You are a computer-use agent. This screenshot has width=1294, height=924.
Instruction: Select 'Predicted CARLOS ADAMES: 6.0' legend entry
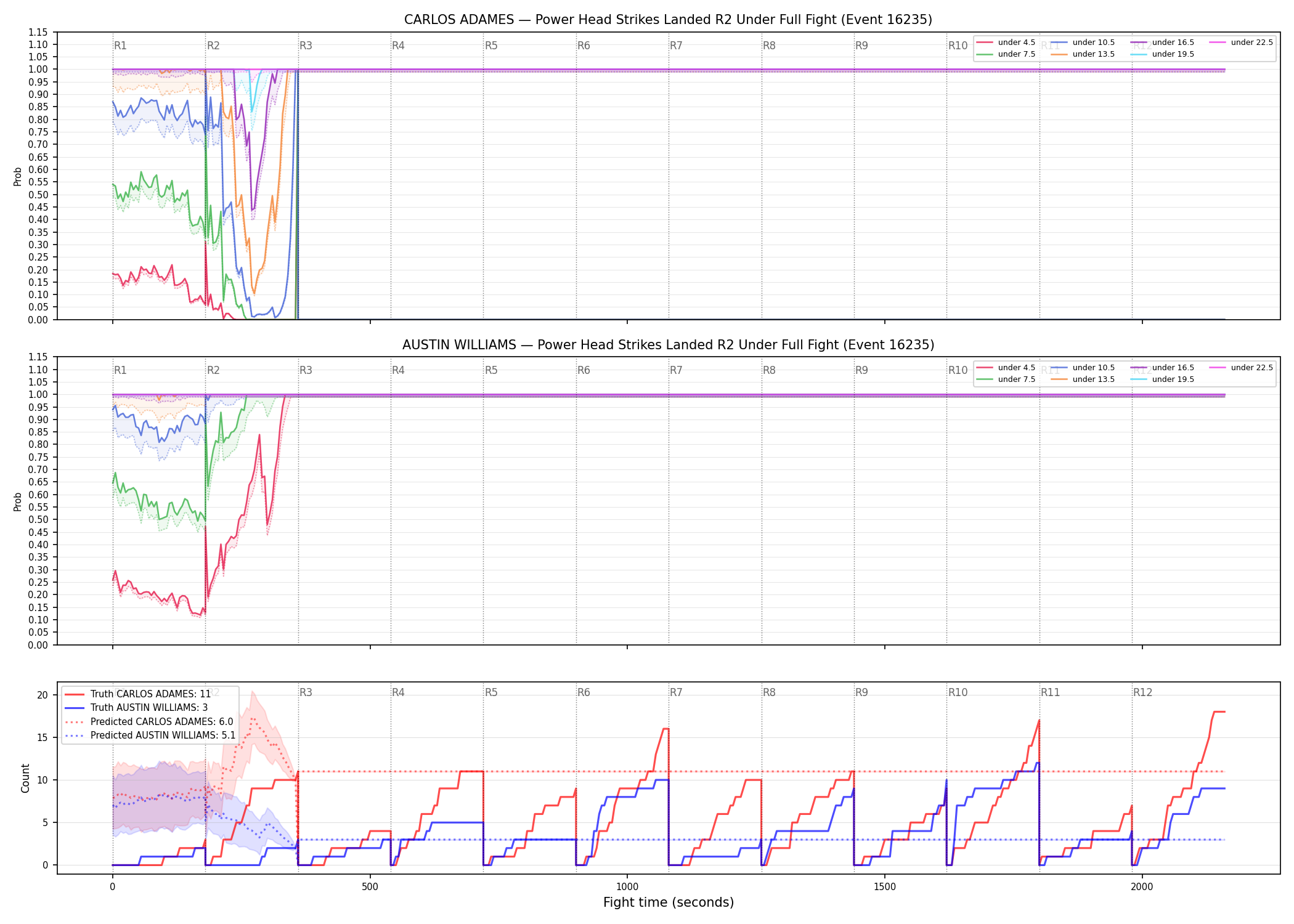click(149, 722)
